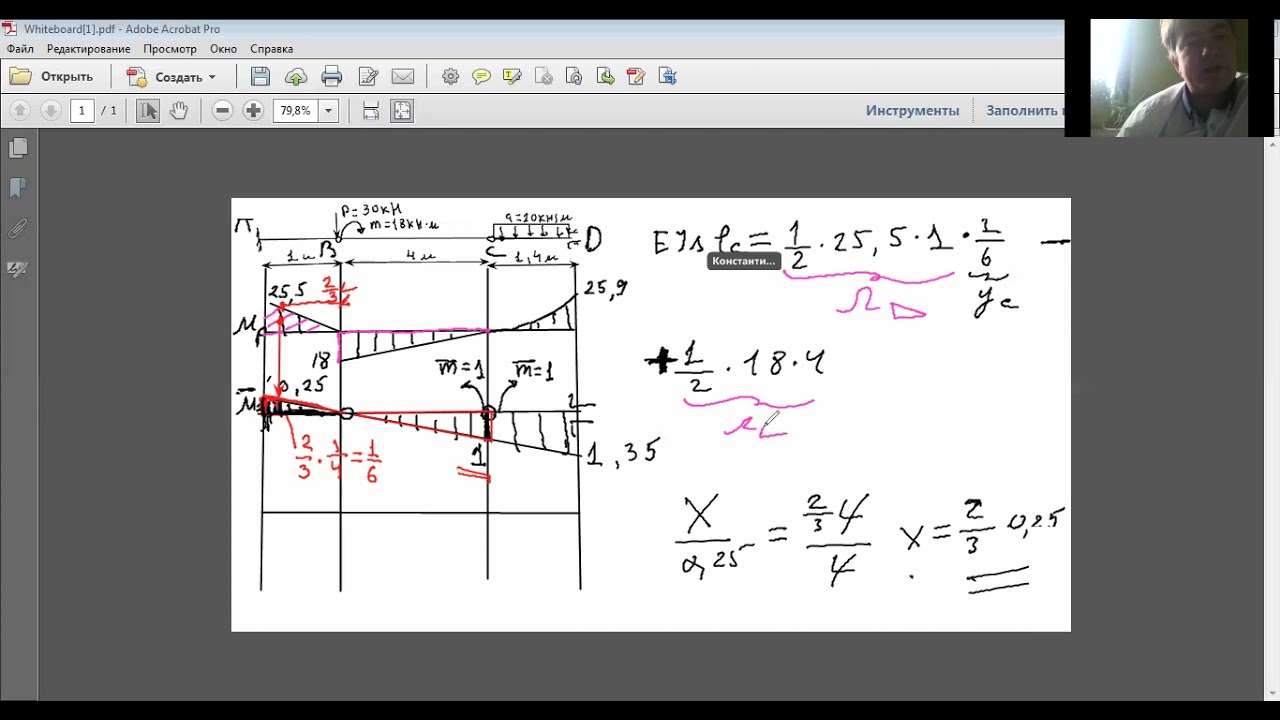This screenshot has height=720, width=1280.
Task: Open the Файл menu
Action: tap(20, 49)
